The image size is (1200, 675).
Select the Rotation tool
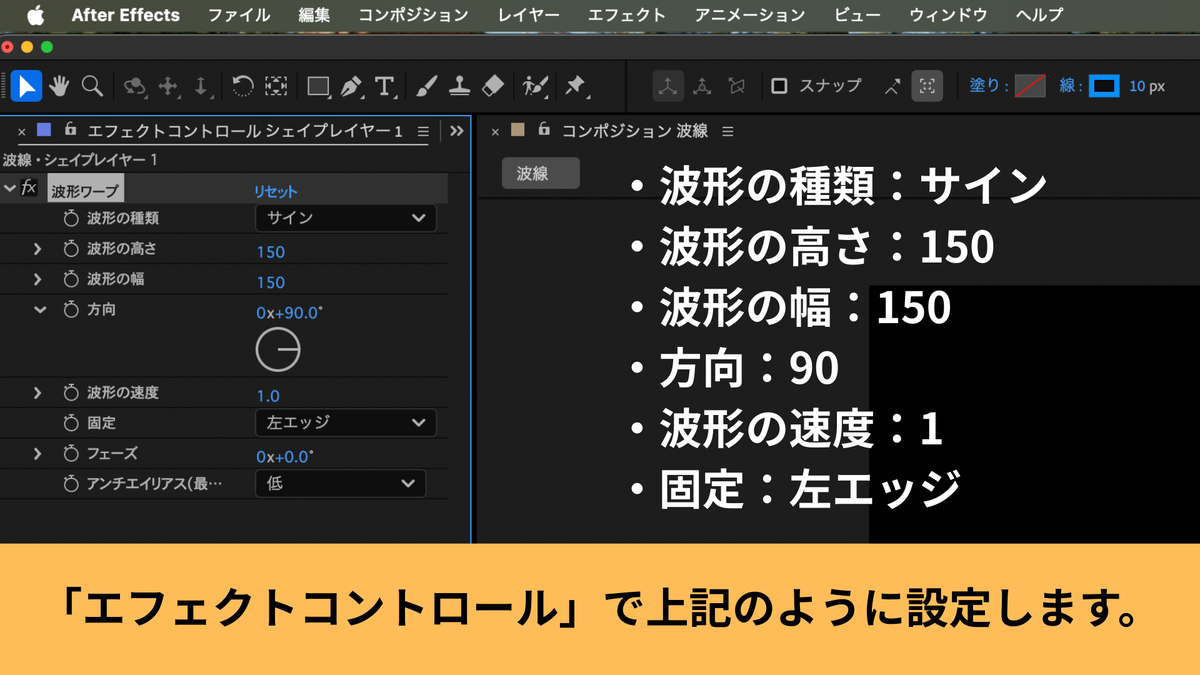[242, 86]
